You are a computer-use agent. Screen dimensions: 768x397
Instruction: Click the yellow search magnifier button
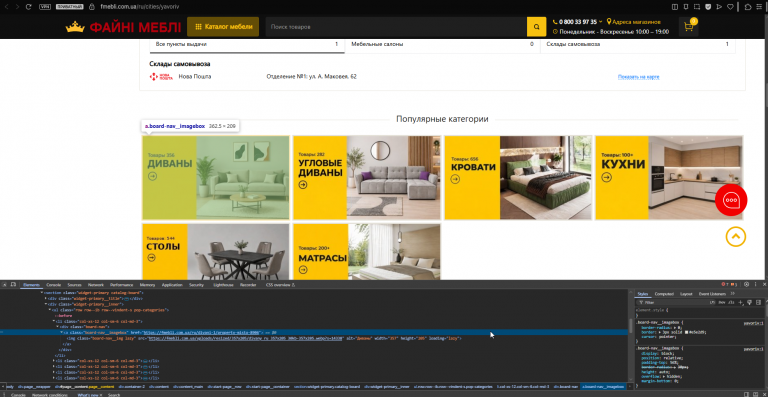point(536,27)
